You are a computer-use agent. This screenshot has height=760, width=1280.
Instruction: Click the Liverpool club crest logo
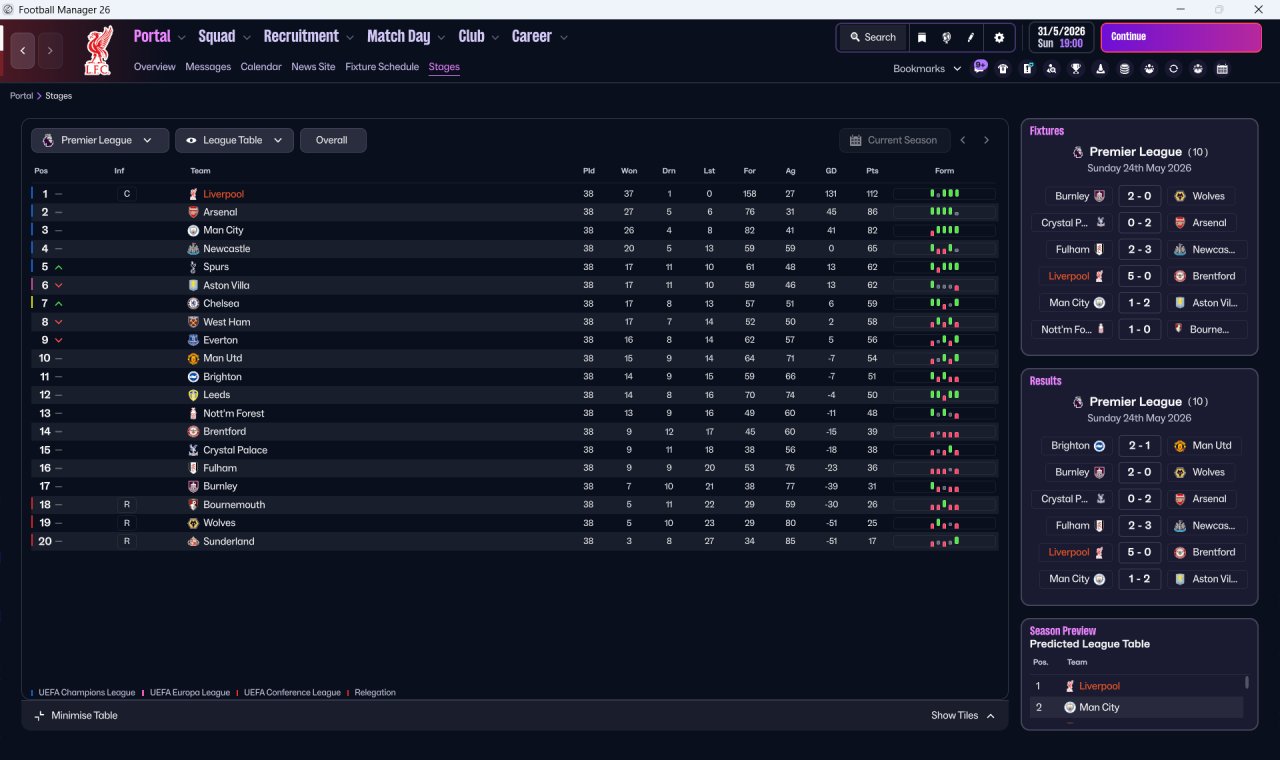pos(98,51)
